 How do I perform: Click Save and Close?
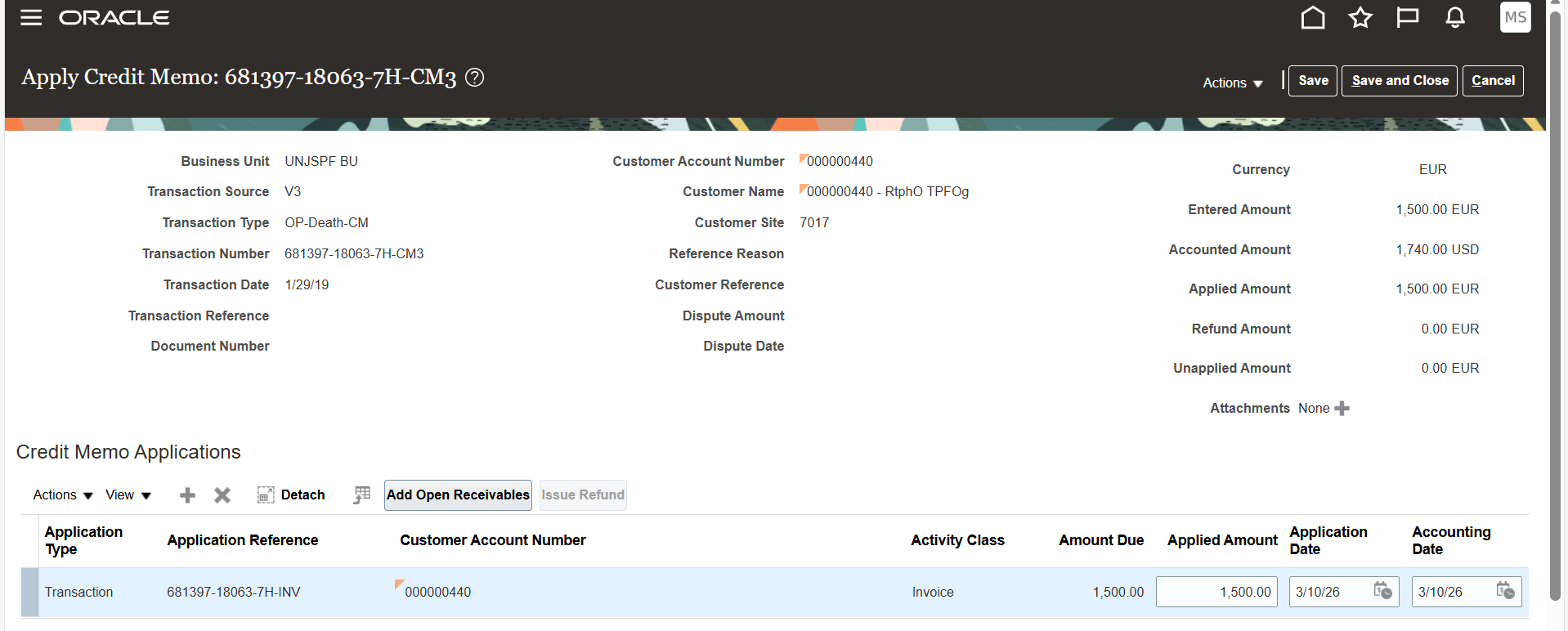[x=1400, y=81]
